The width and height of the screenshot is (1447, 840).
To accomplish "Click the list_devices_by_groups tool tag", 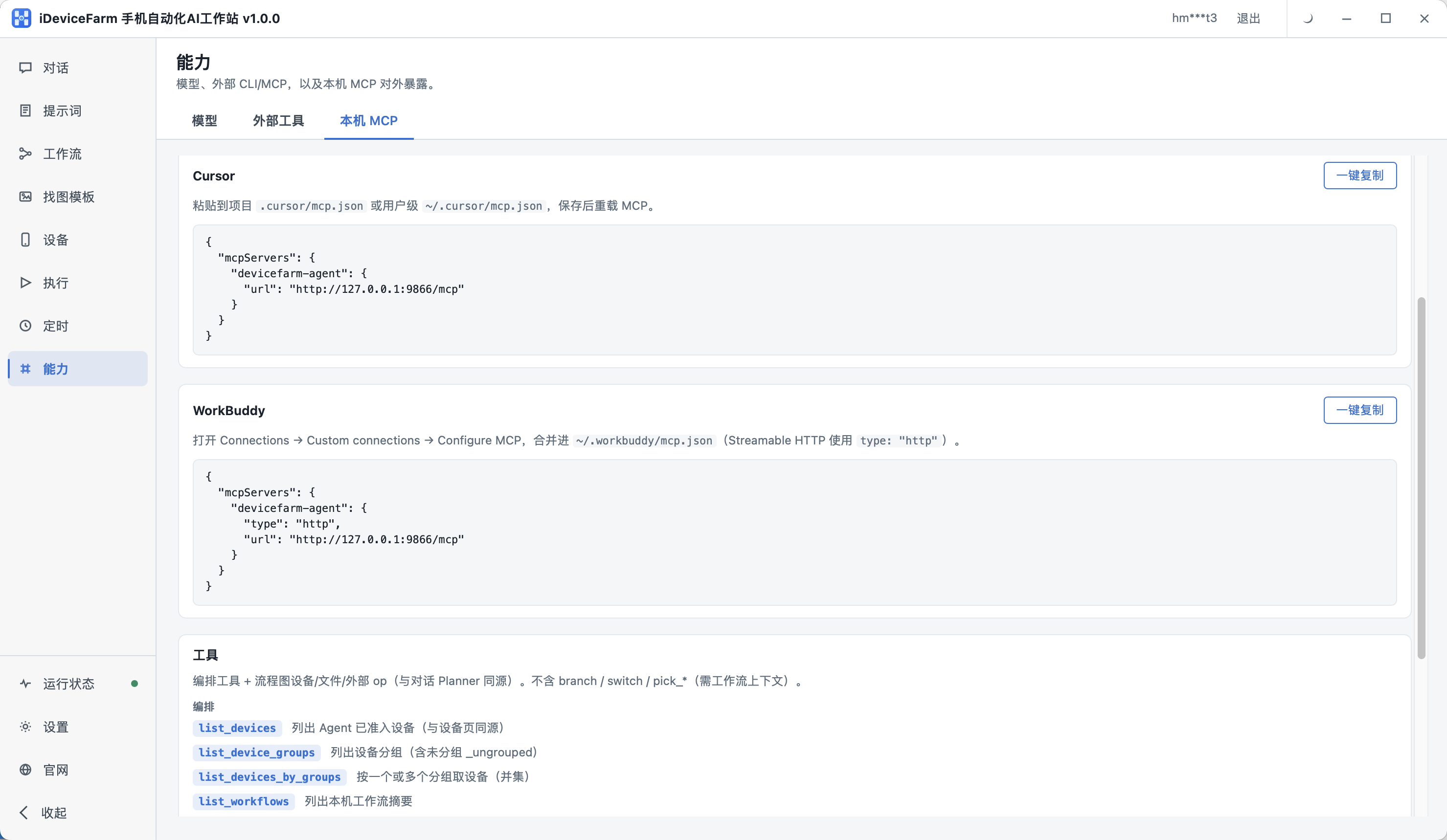I will click(270, 777).
